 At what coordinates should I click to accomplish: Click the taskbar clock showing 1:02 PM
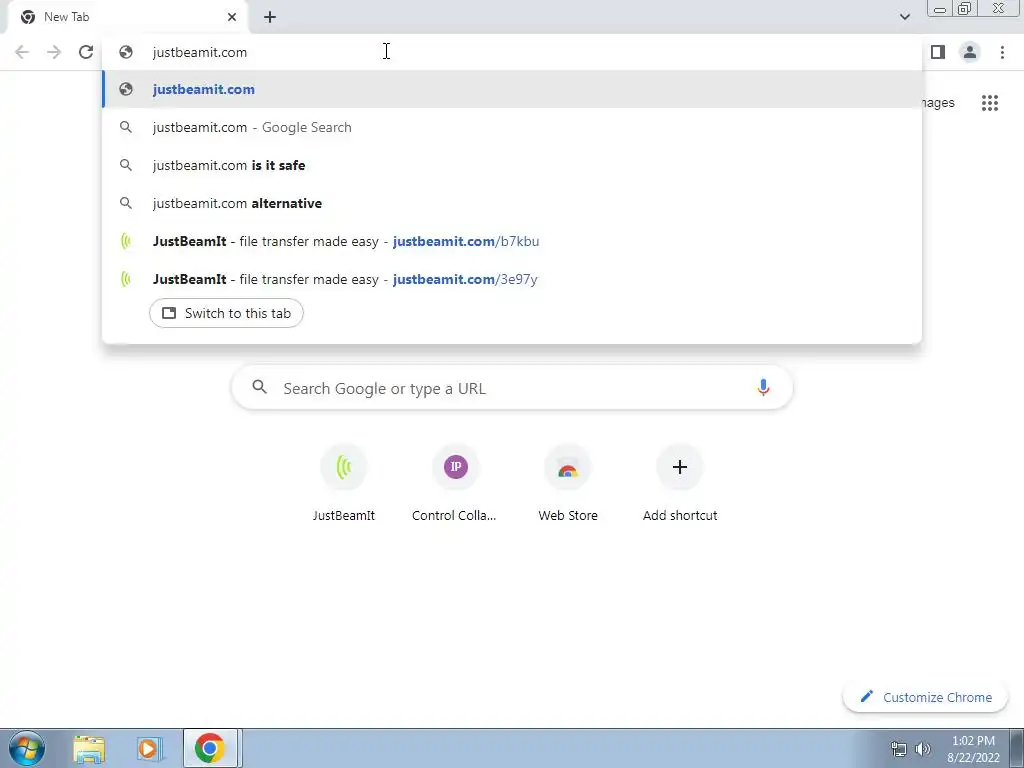(973, 748)
